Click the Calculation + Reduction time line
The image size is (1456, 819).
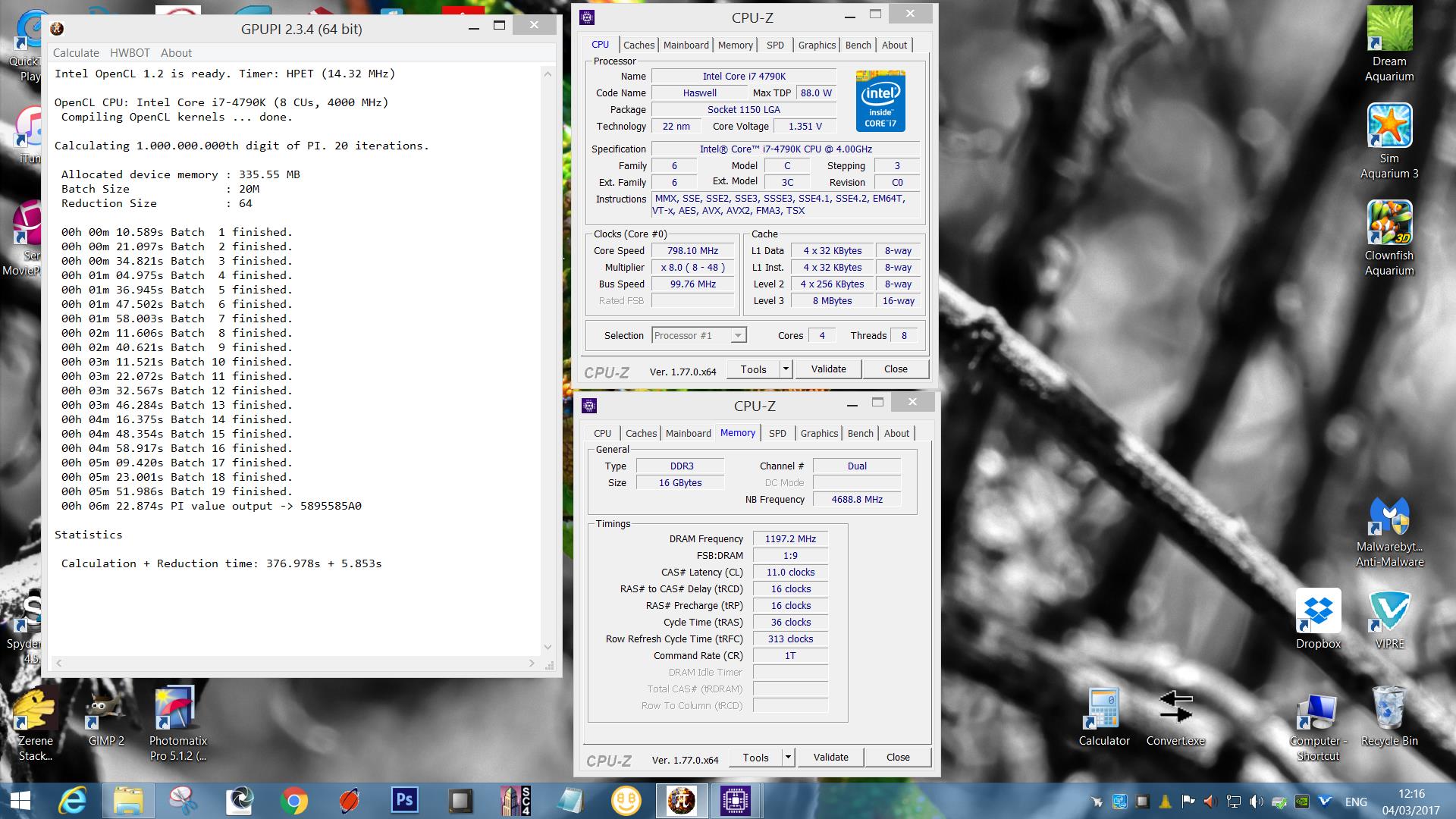point(221,563)
